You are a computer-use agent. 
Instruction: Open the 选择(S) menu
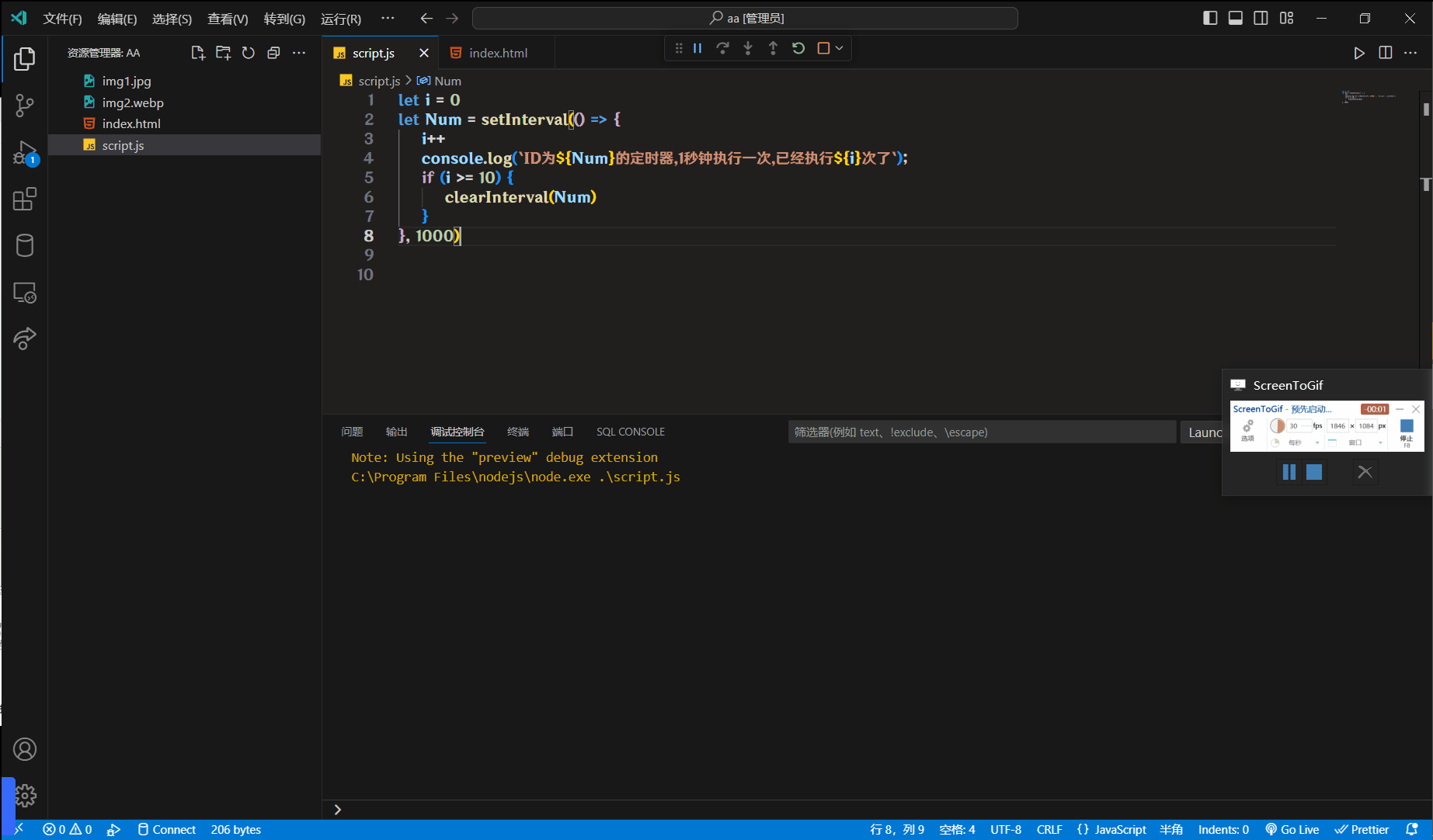(x=172, y=19)
